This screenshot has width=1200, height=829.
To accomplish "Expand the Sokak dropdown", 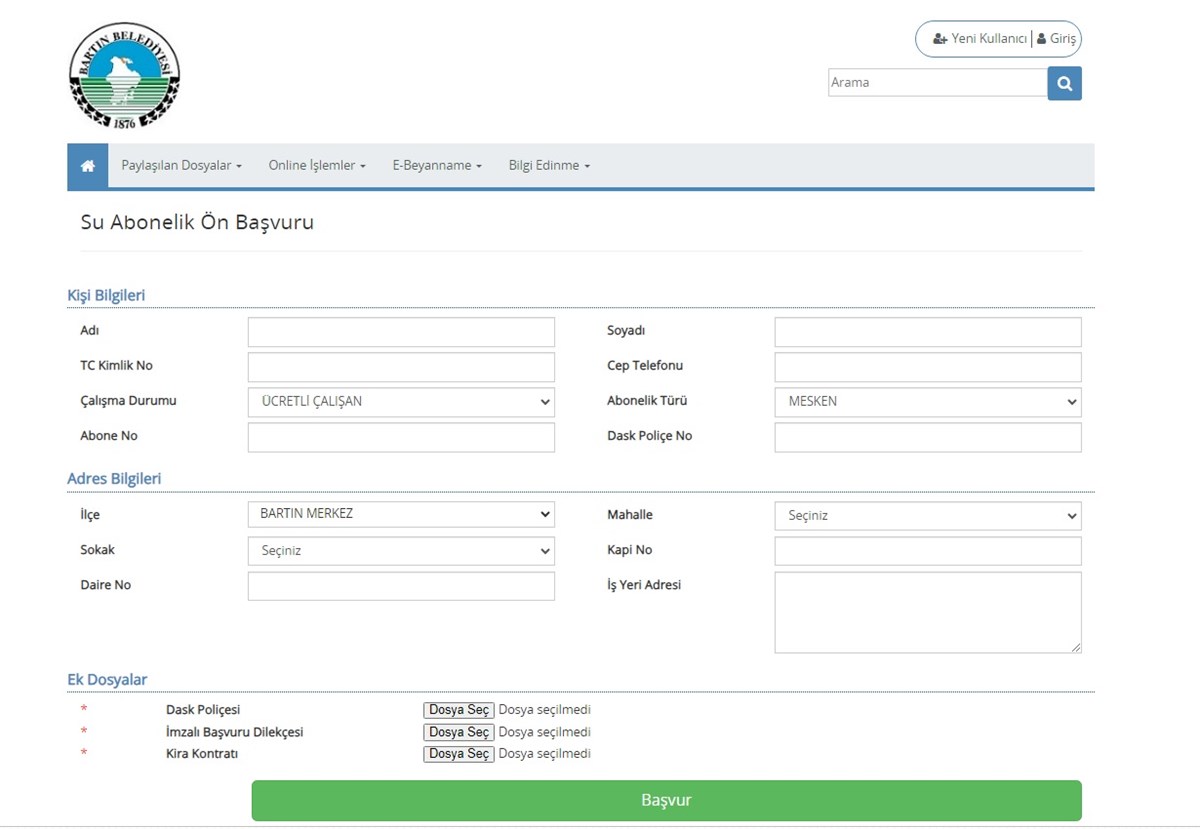I will (401, 551).
